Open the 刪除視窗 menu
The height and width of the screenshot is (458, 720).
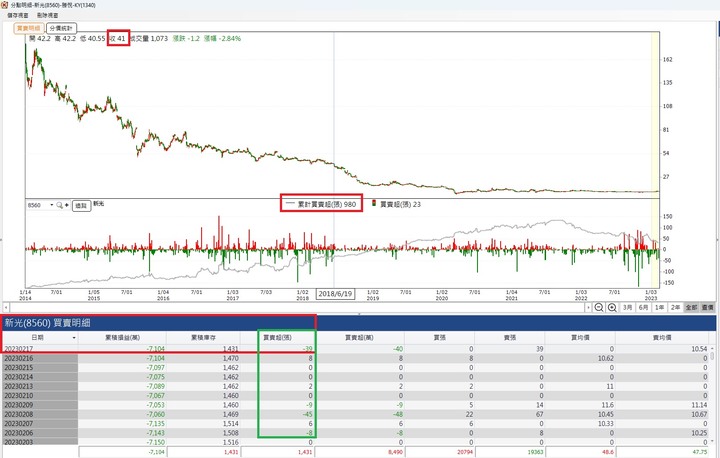48,15
